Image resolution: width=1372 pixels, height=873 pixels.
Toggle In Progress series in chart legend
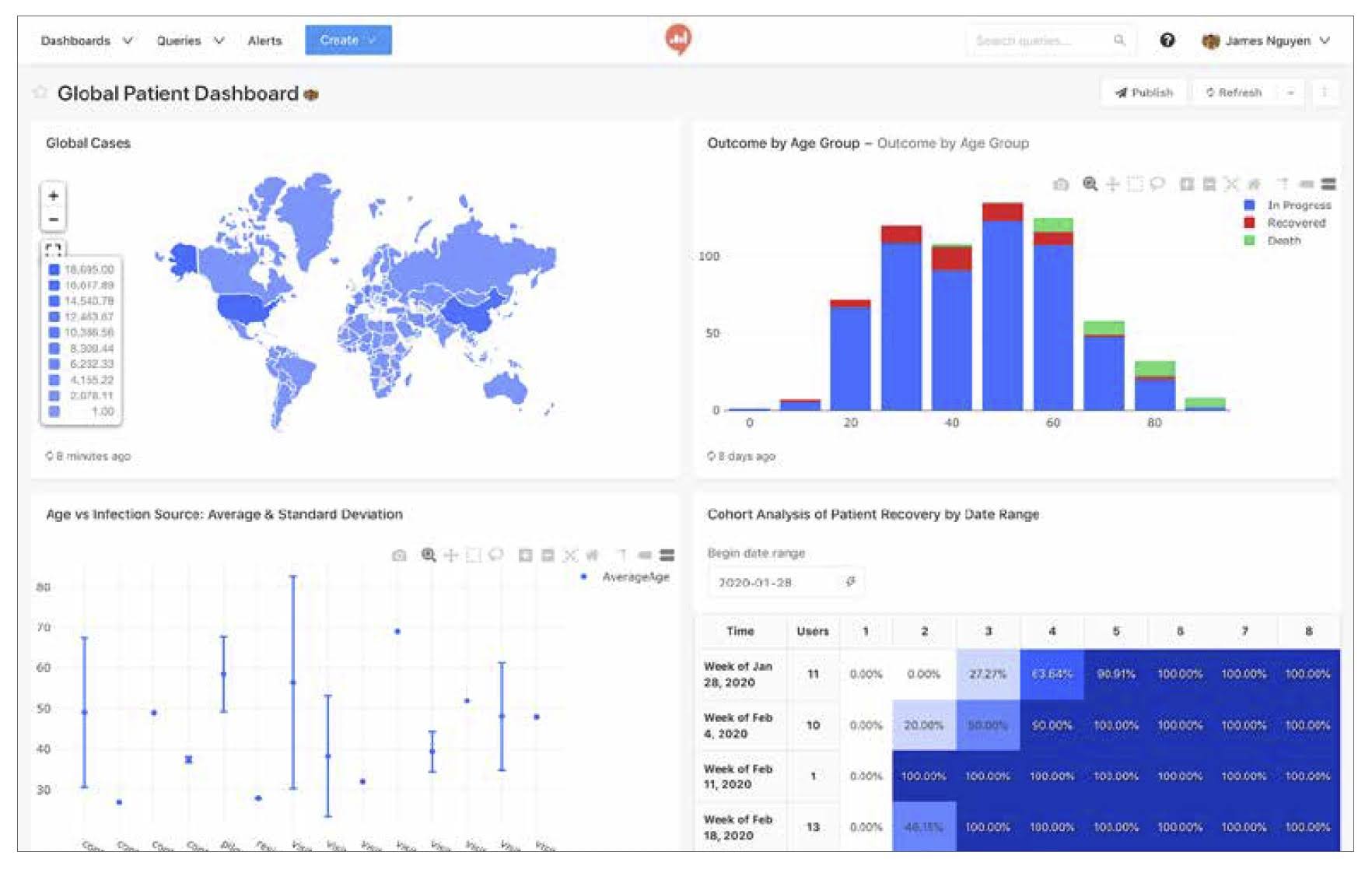point(1289,205)
